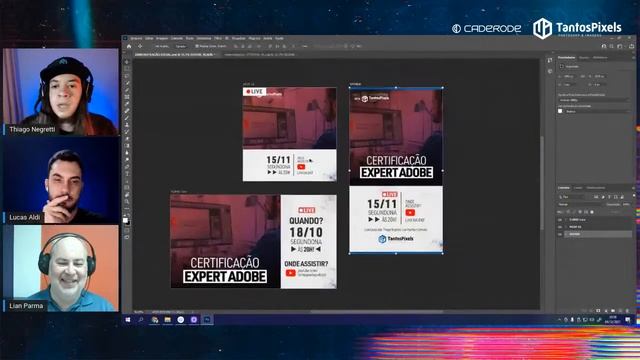Click the foreground color swatch in the toolbar

125,220
